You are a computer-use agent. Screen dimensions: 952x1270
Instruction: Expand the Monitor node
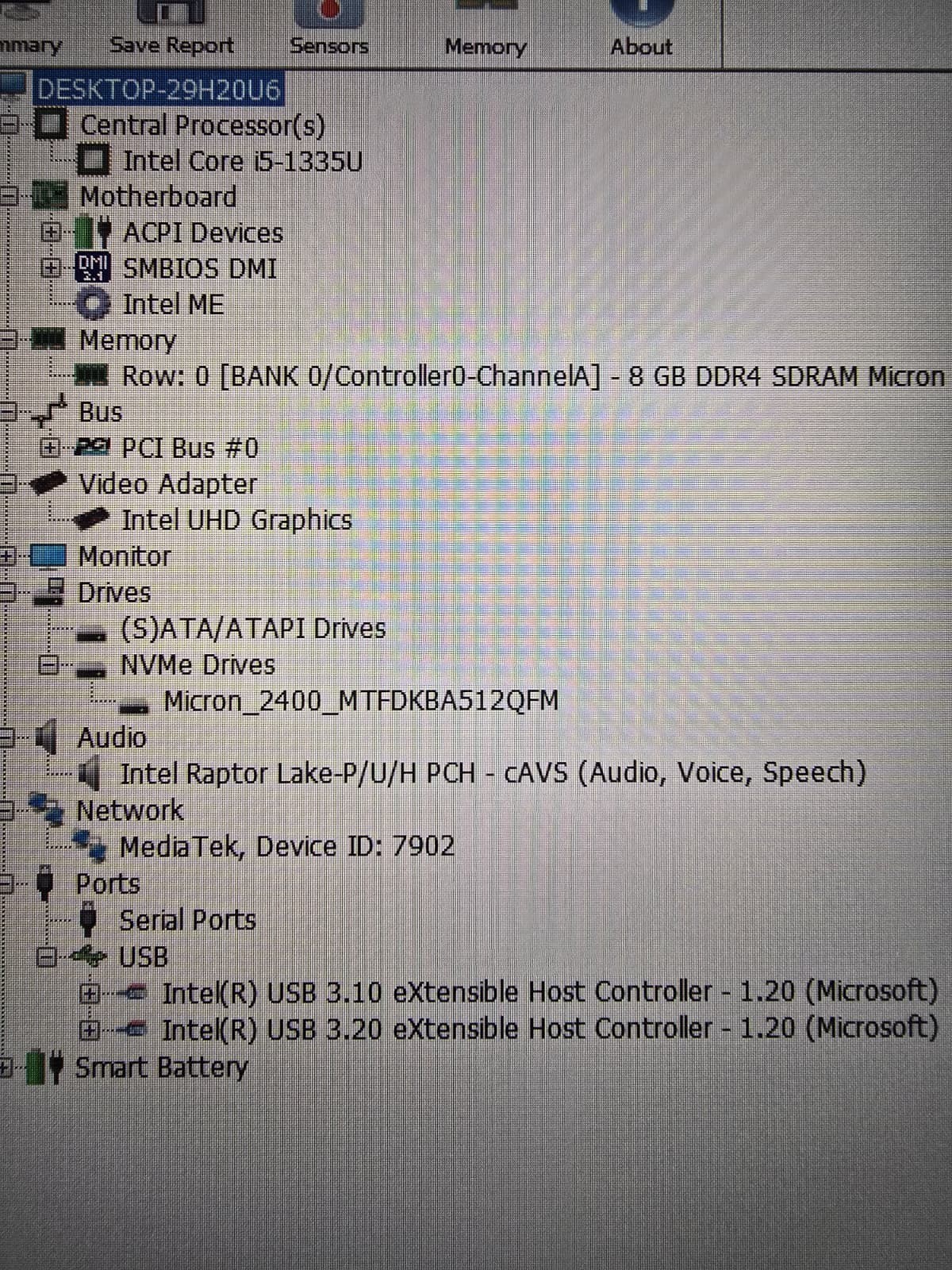8,556
